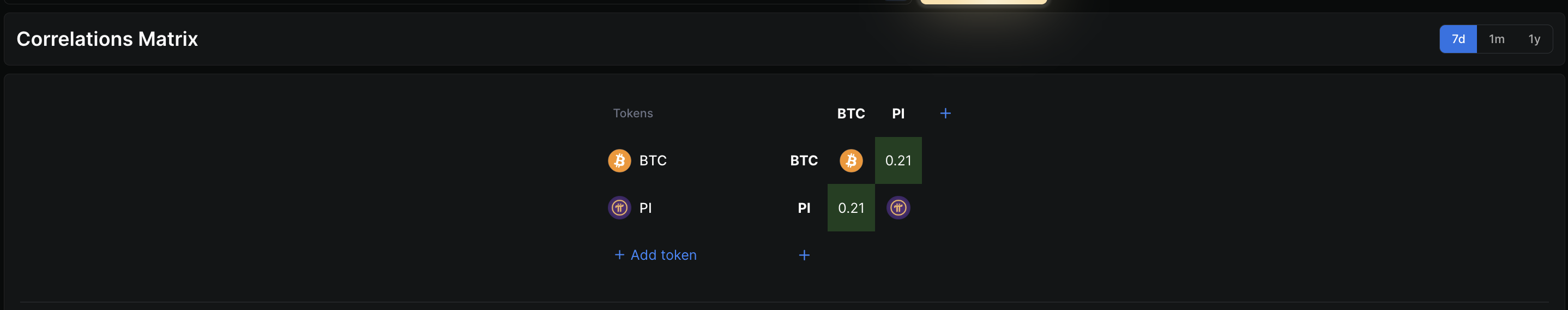
Task: Select the 7d timeframe tab
Action: 1458,39
